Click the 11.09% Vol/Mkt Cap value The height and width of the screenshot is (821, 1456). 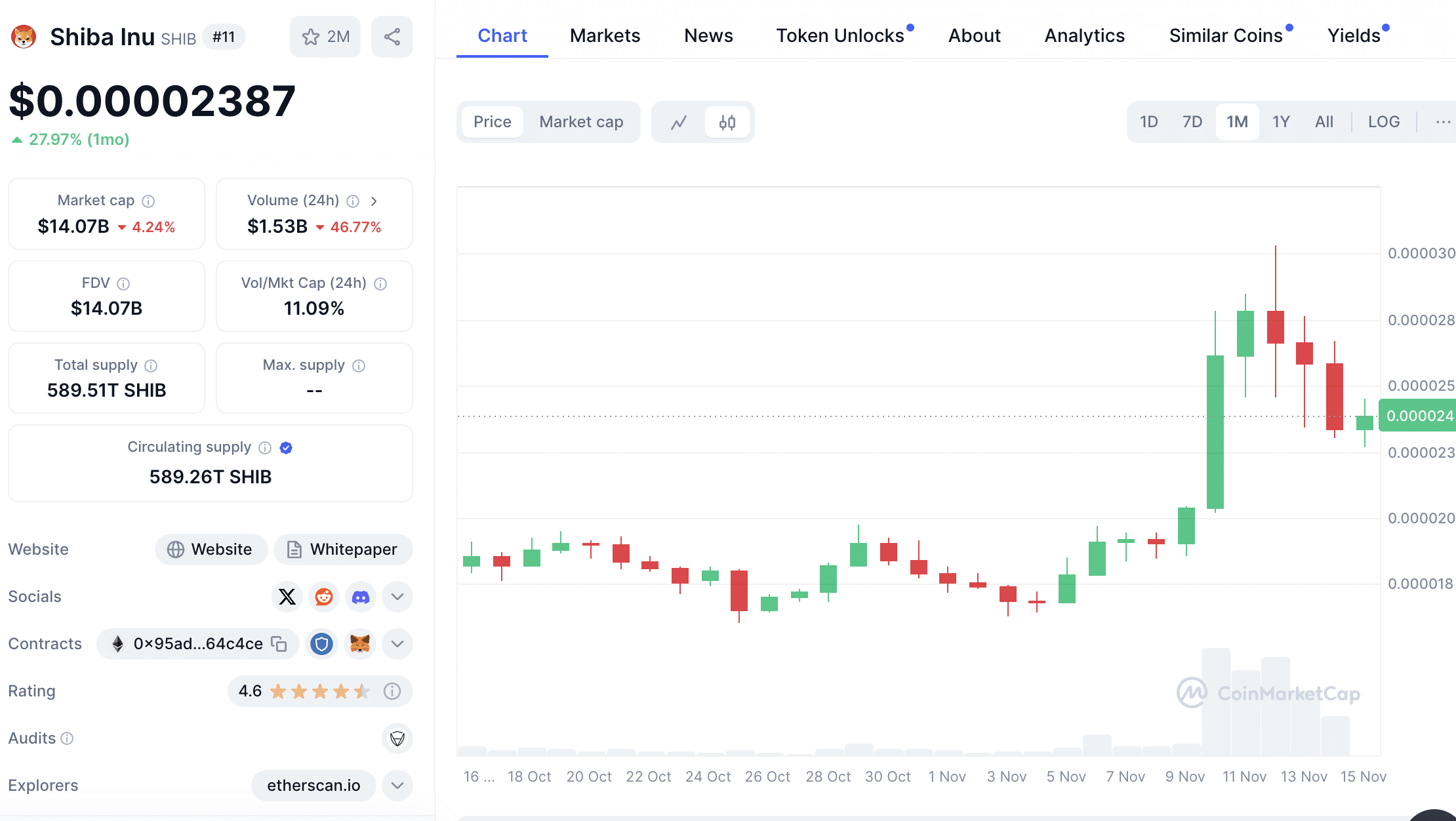coord(314,308)
